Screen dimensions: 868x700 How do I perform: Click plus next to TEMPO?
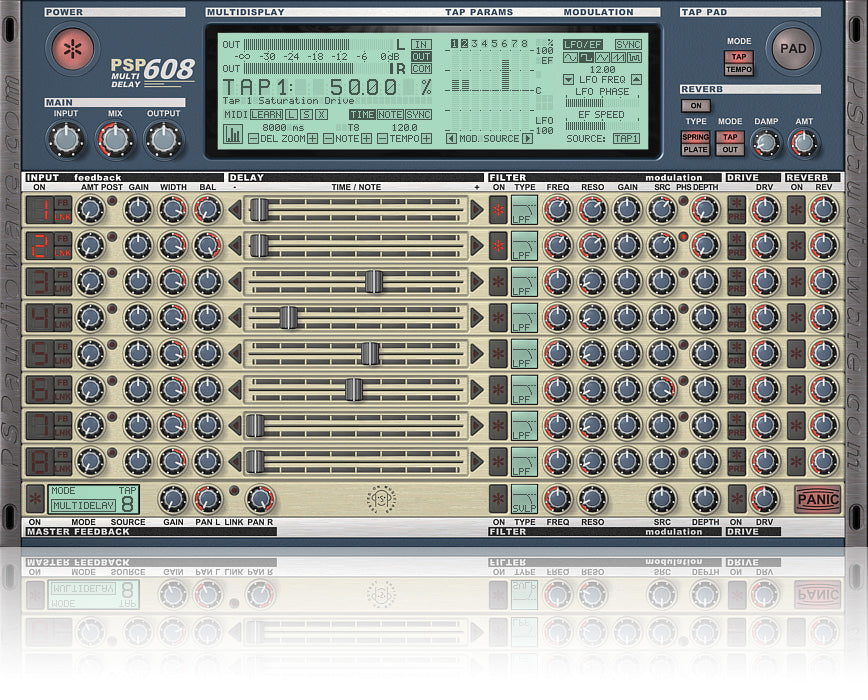coord(426,138)
